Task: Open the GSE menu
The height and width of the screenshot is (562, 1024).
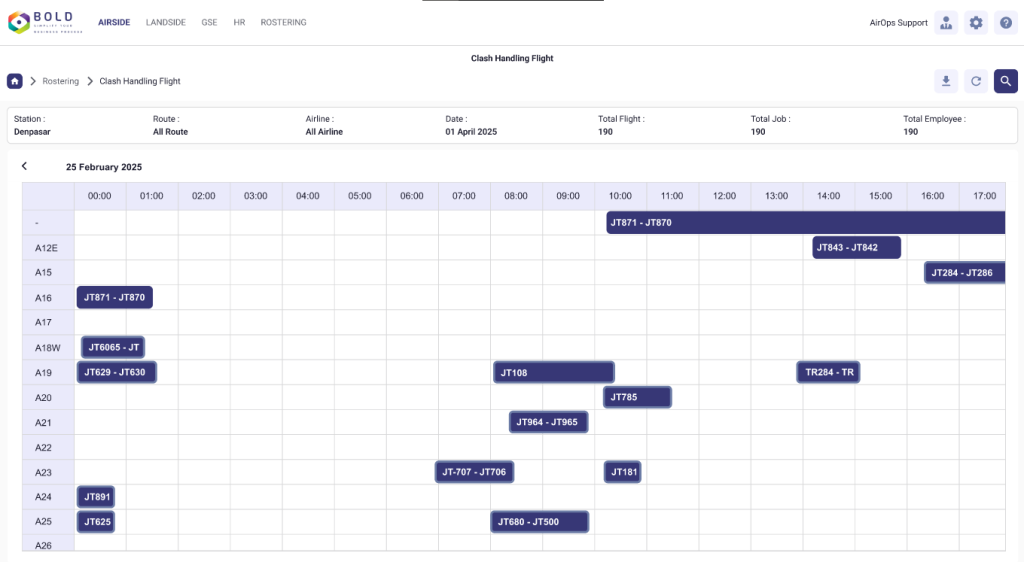Action: [209, 22]
